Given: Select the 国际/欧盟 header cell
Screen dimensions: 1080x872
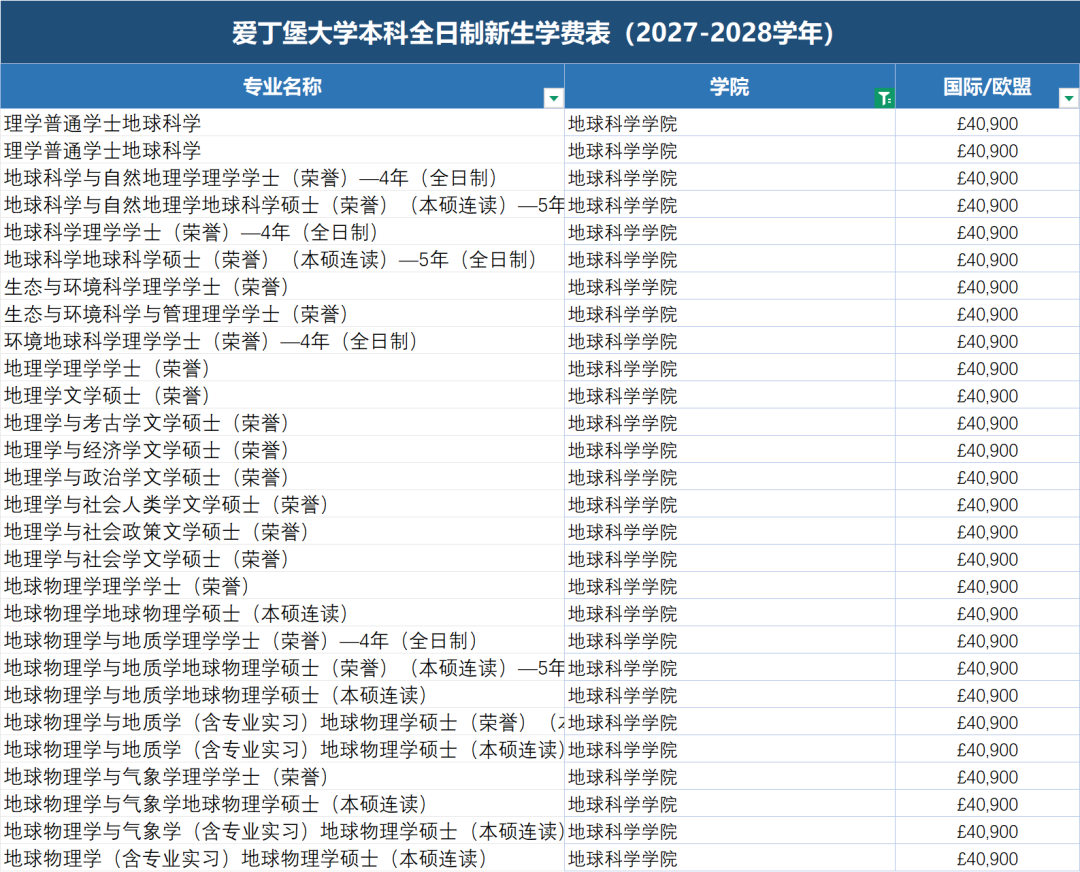Looking at the screenshot, I should tap(987, 86).
